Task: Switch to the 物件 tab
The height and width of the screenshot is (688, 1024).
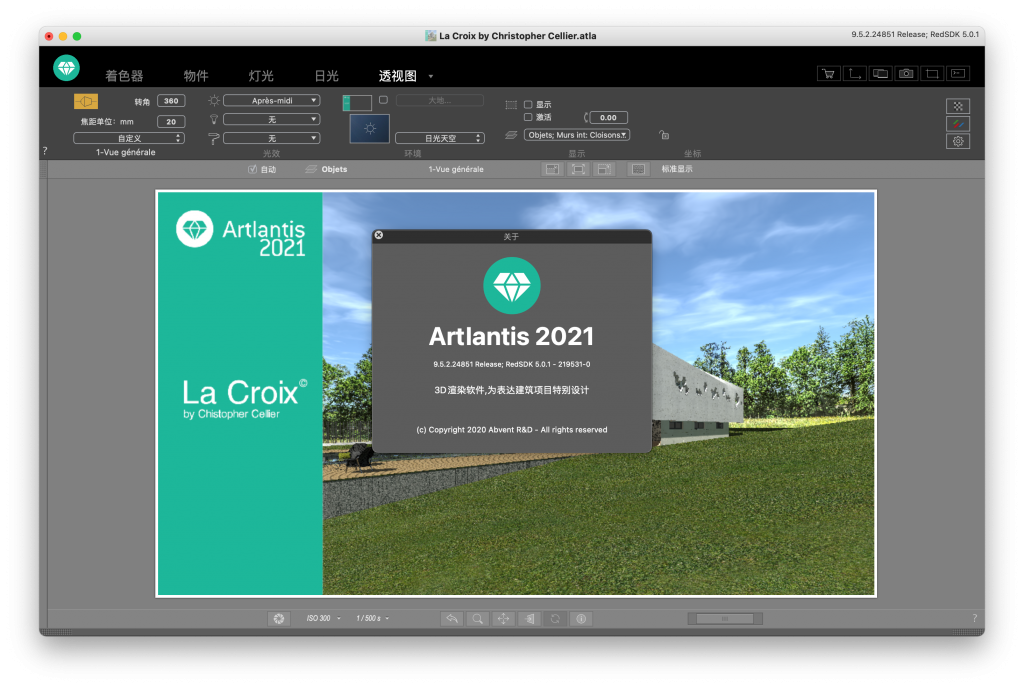Action: pos(196,76)
